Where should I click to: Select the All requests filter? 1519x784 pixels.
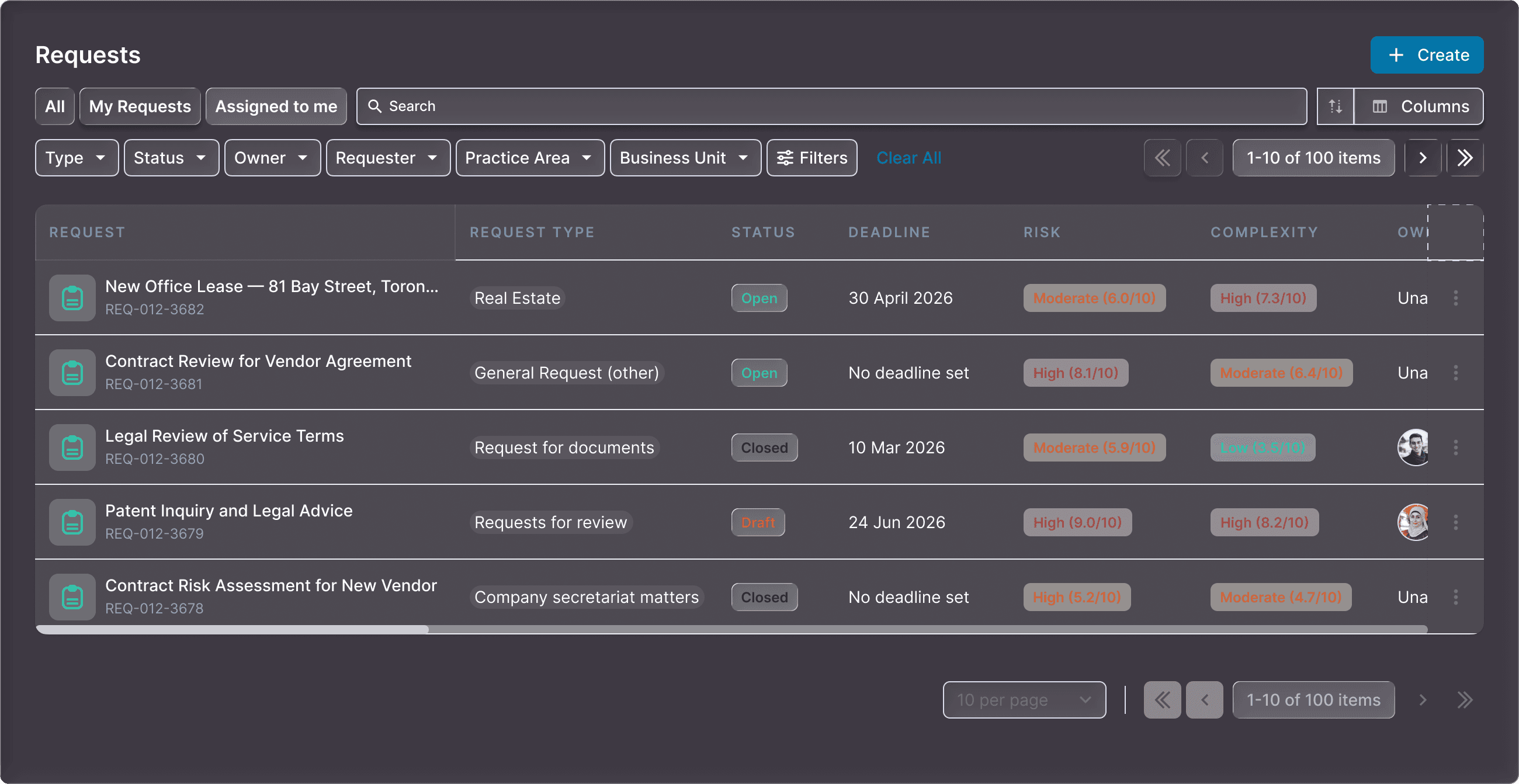[55, 106]
